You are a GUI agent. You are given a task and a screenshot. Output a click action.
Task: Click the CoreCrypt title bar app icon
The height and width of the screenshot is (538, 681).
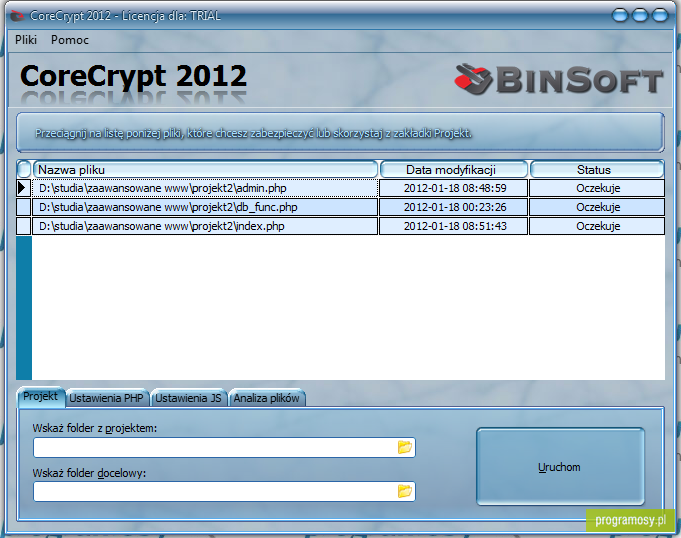click(x=17, y=16)
